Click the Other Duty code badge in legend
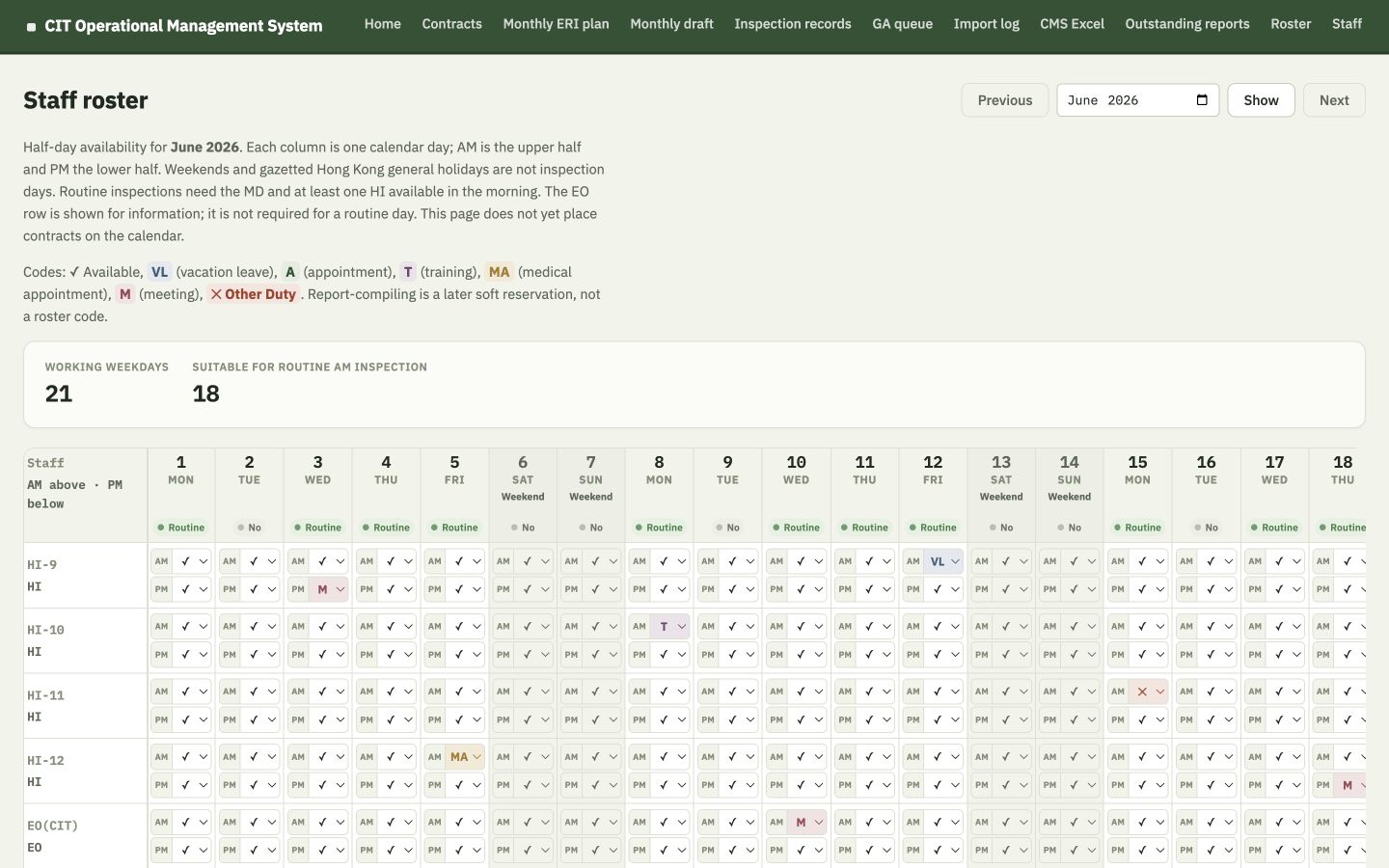The image size is (1389, 868). pyautogui.click(x=254, y=294)
